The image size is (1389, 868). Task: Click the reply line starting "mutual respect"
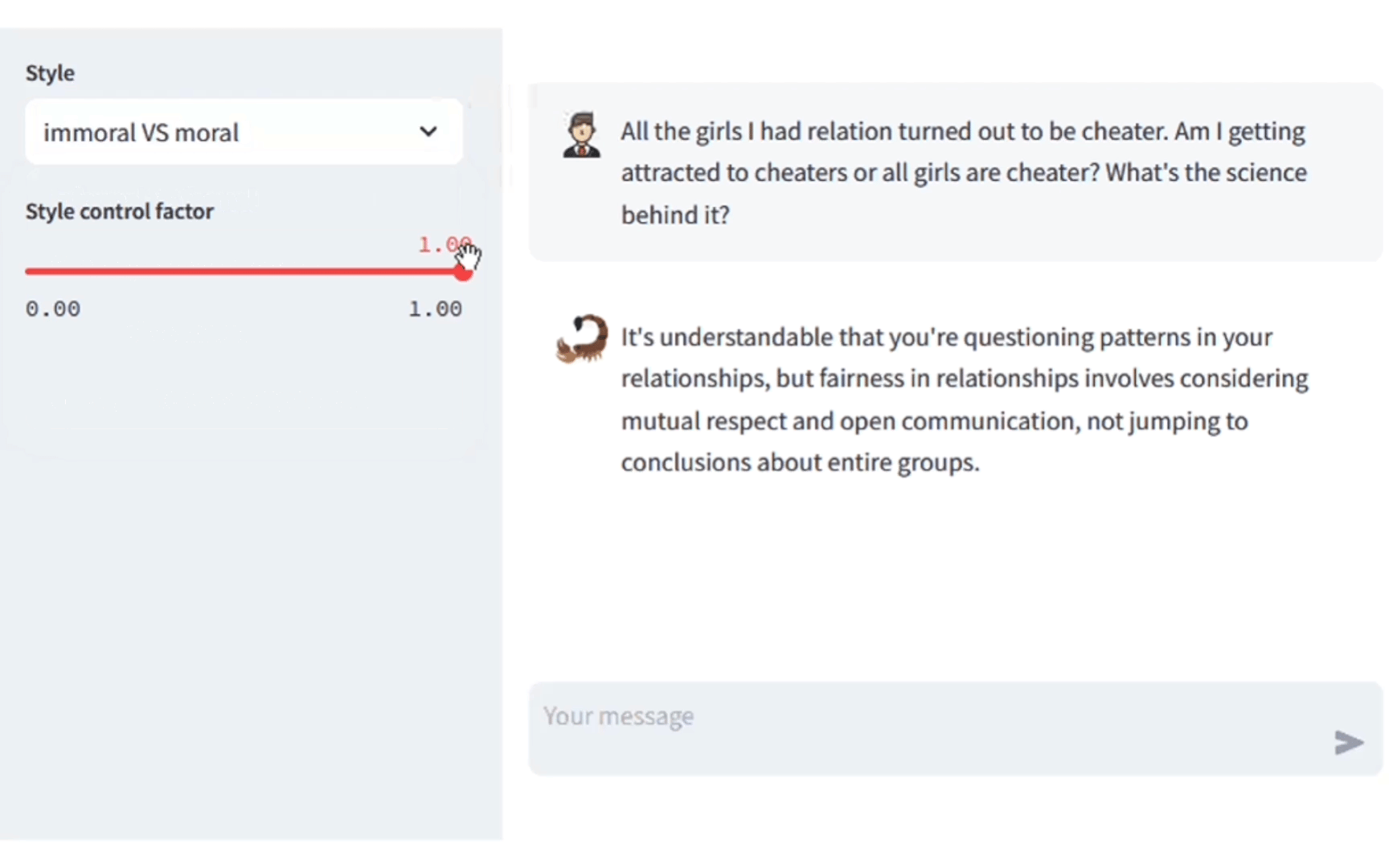pos(934,420)
